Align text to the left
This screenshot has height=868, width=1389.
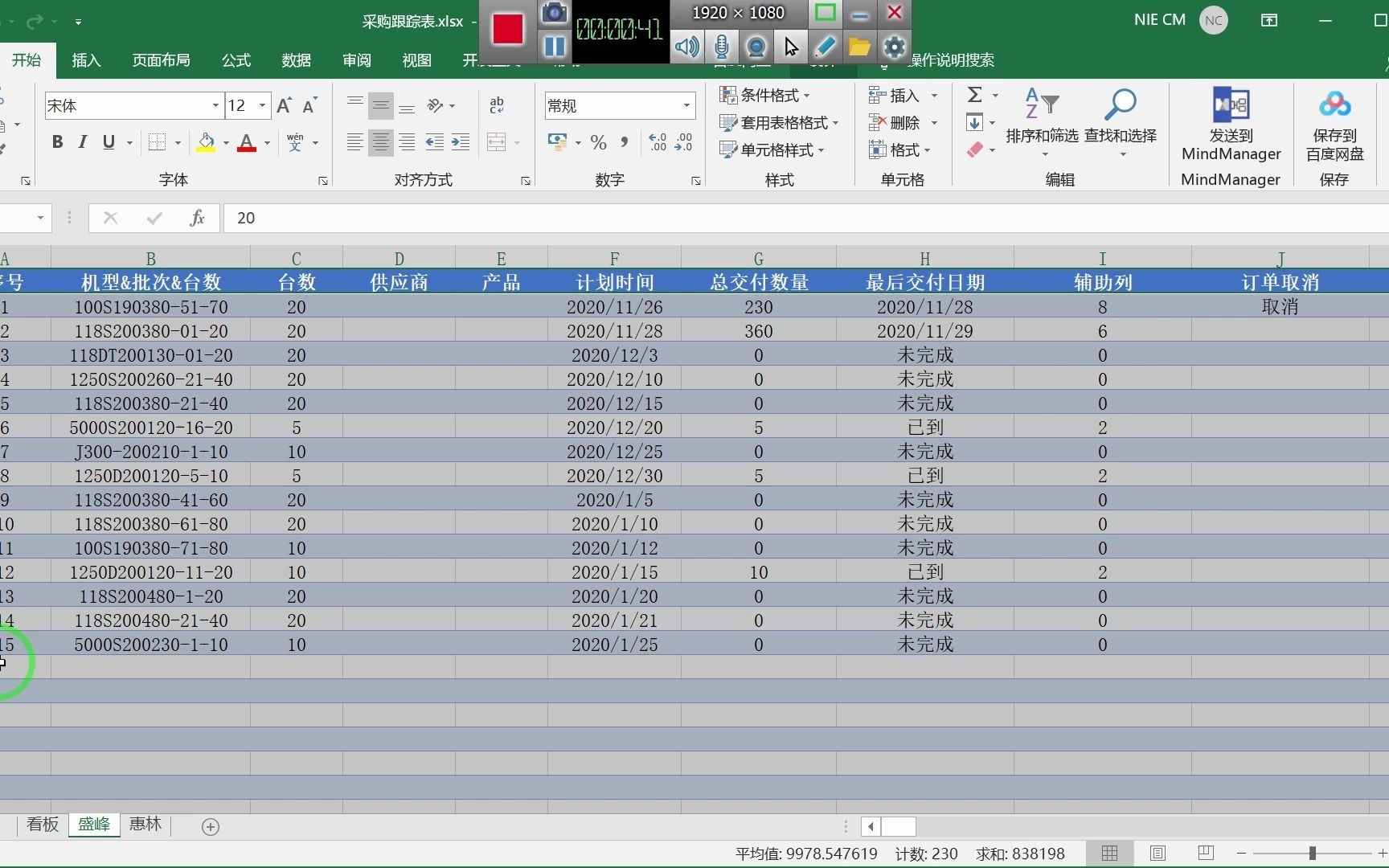click(x=354, y=142)
